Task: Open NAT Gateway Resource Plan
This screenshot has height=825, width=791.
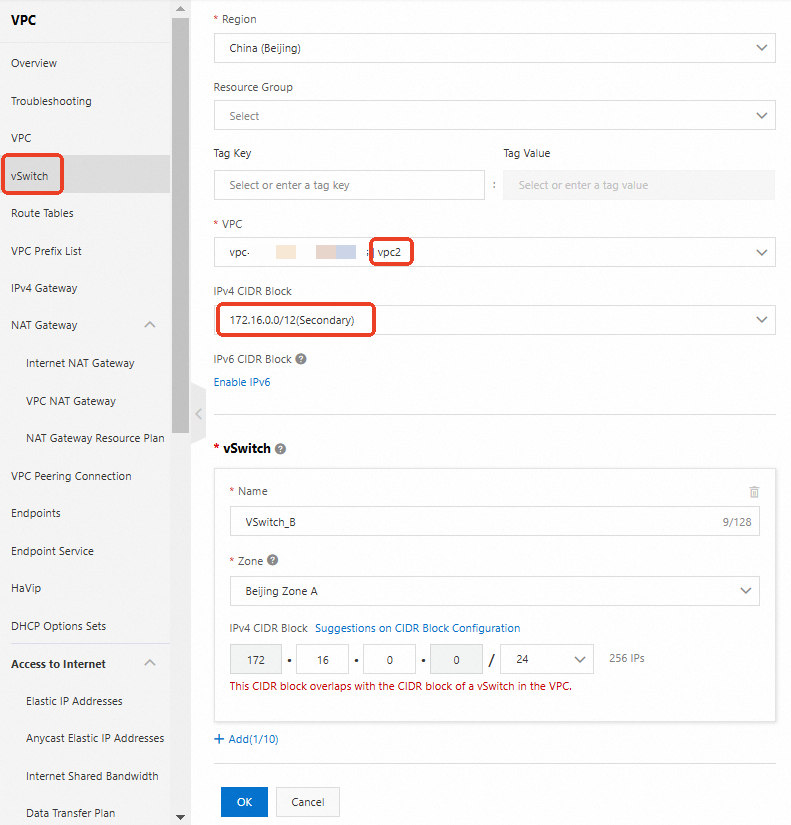Action: click(95, 438)
